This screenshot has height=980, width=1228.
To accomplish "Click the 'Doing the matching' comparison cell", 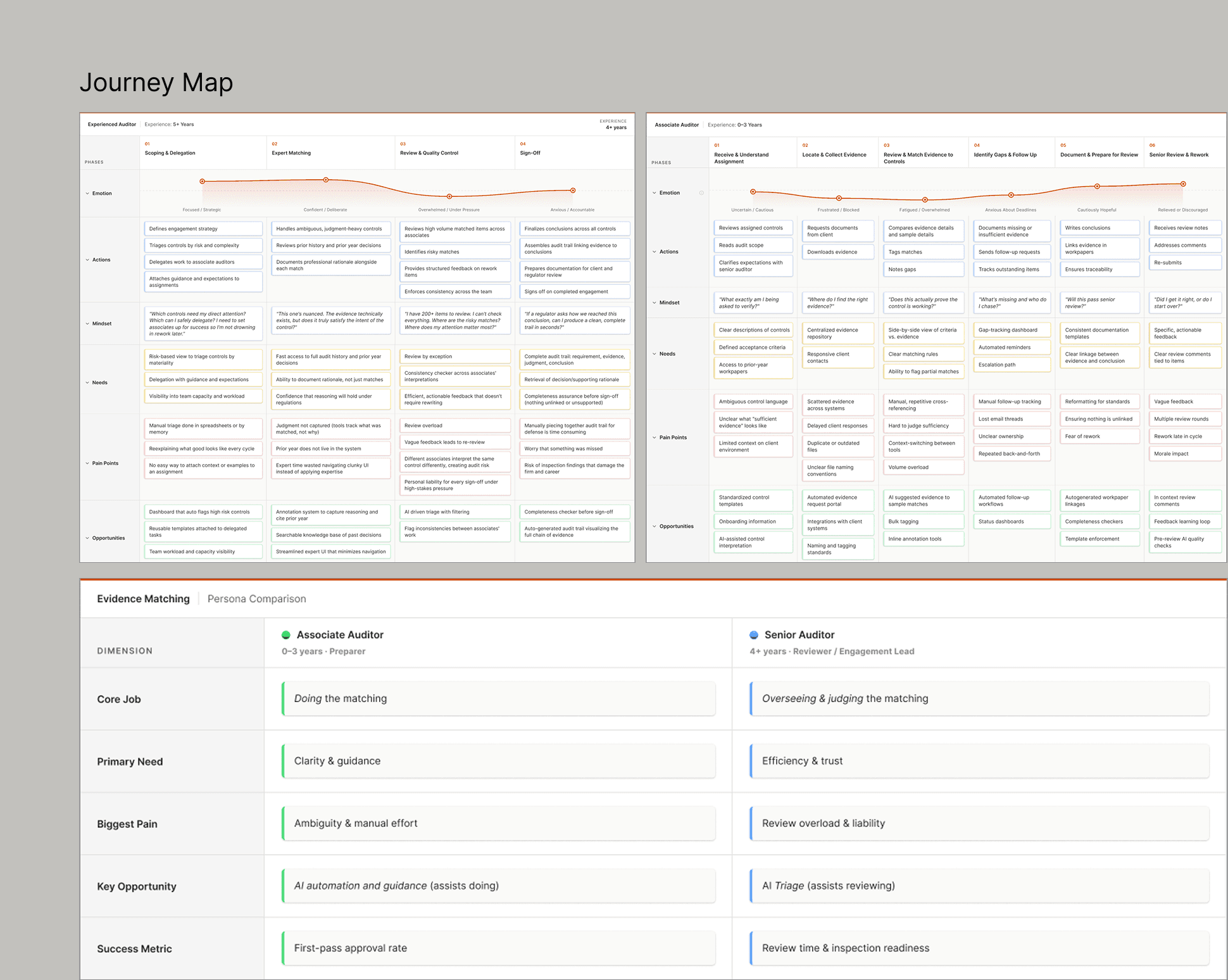I will pyautogui.click(x=499, y=699).
